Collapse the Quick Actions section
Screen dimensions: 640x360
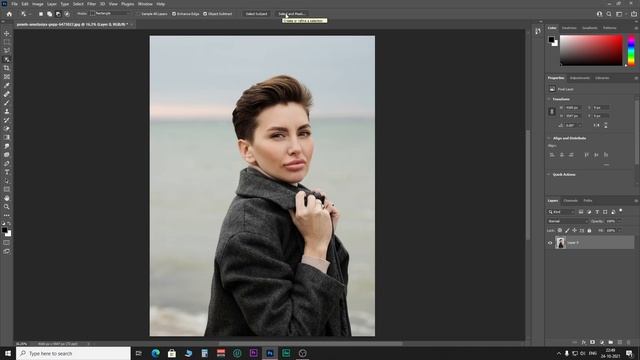549,174
